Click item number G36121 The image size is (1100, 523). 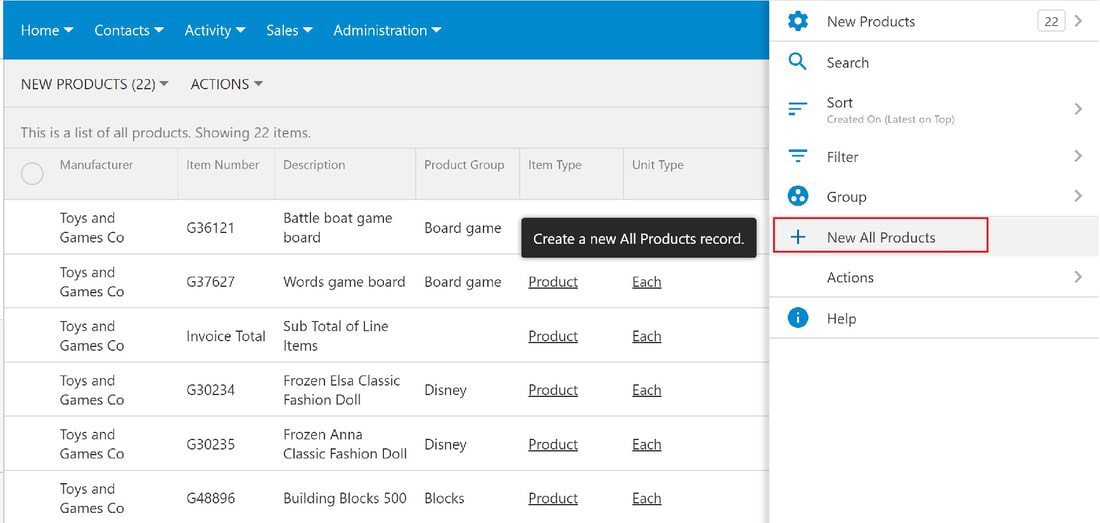210,228
